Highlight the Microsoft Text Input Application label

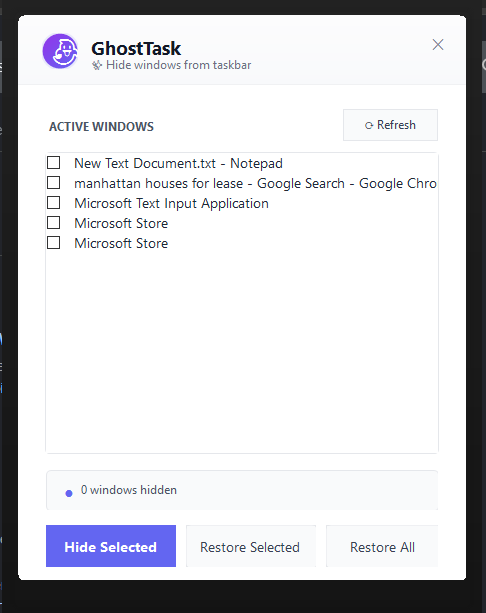[x=171, y=203]
